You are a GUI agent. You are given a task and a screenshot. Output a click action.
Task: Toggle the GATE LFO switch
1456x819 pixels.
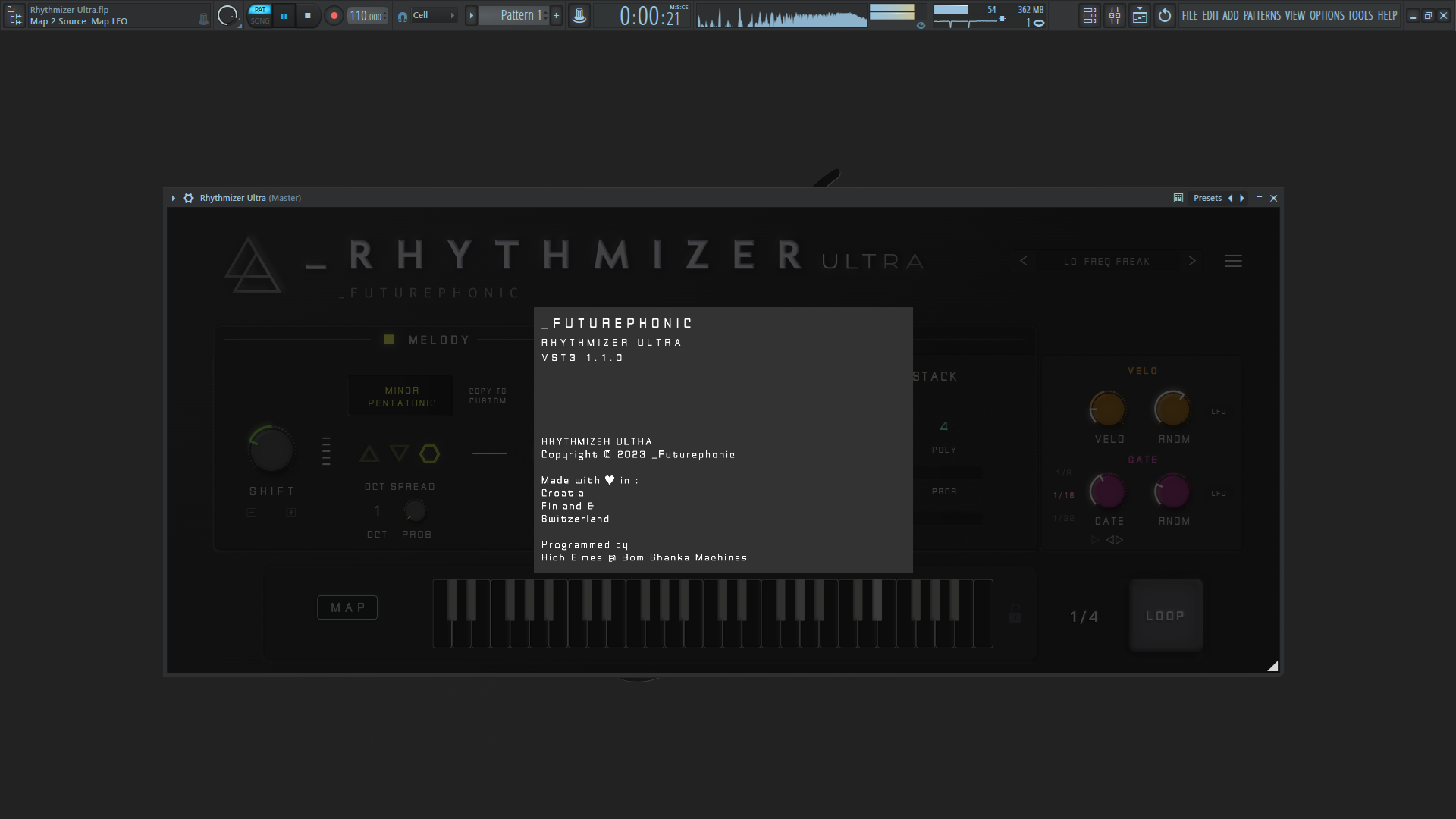[1219, 494]
